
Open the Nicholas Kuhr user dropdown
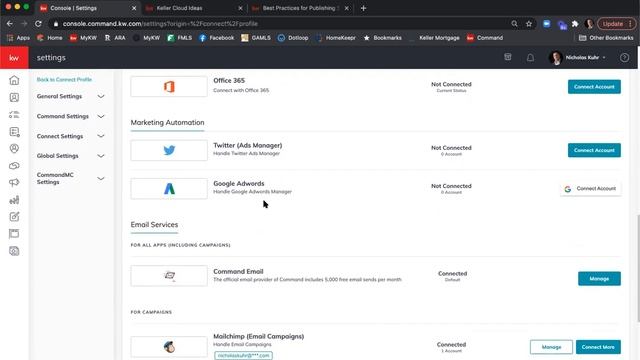click(x=577, y=58)
